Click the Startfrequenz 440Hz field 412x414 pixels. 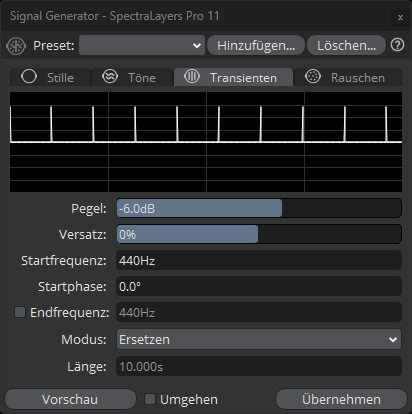click(259, 260)
